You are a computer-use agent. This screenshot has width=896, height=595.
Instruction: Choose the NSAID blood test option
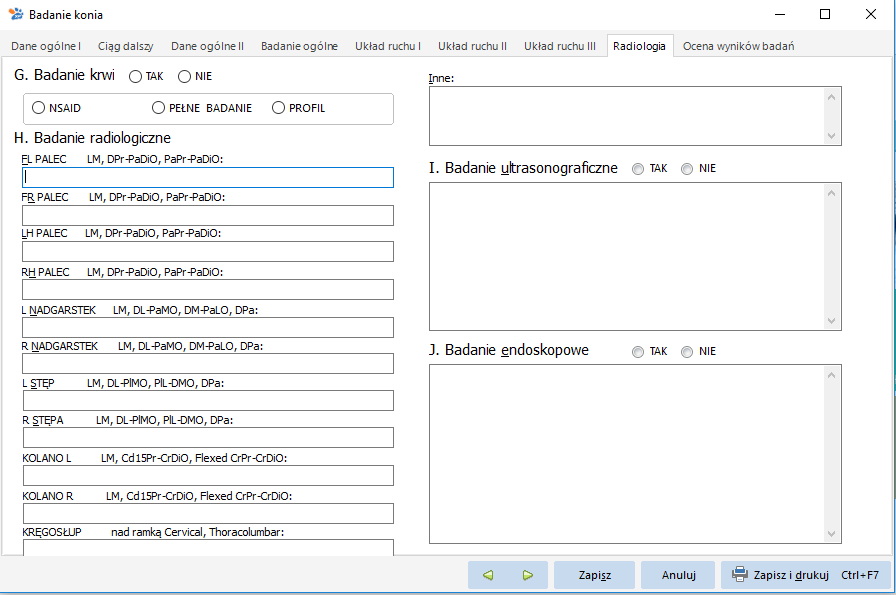pos(38,107)
